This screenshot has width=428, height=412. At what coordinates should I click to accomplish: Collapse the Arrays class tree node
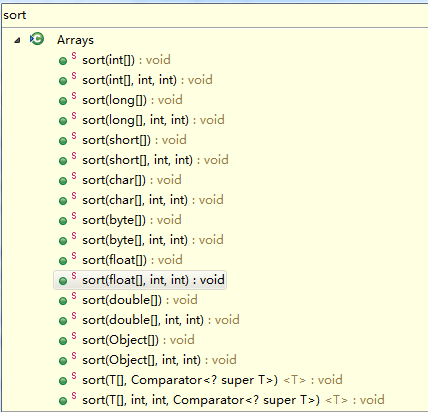pyautogui.click(x=17, y=40)
